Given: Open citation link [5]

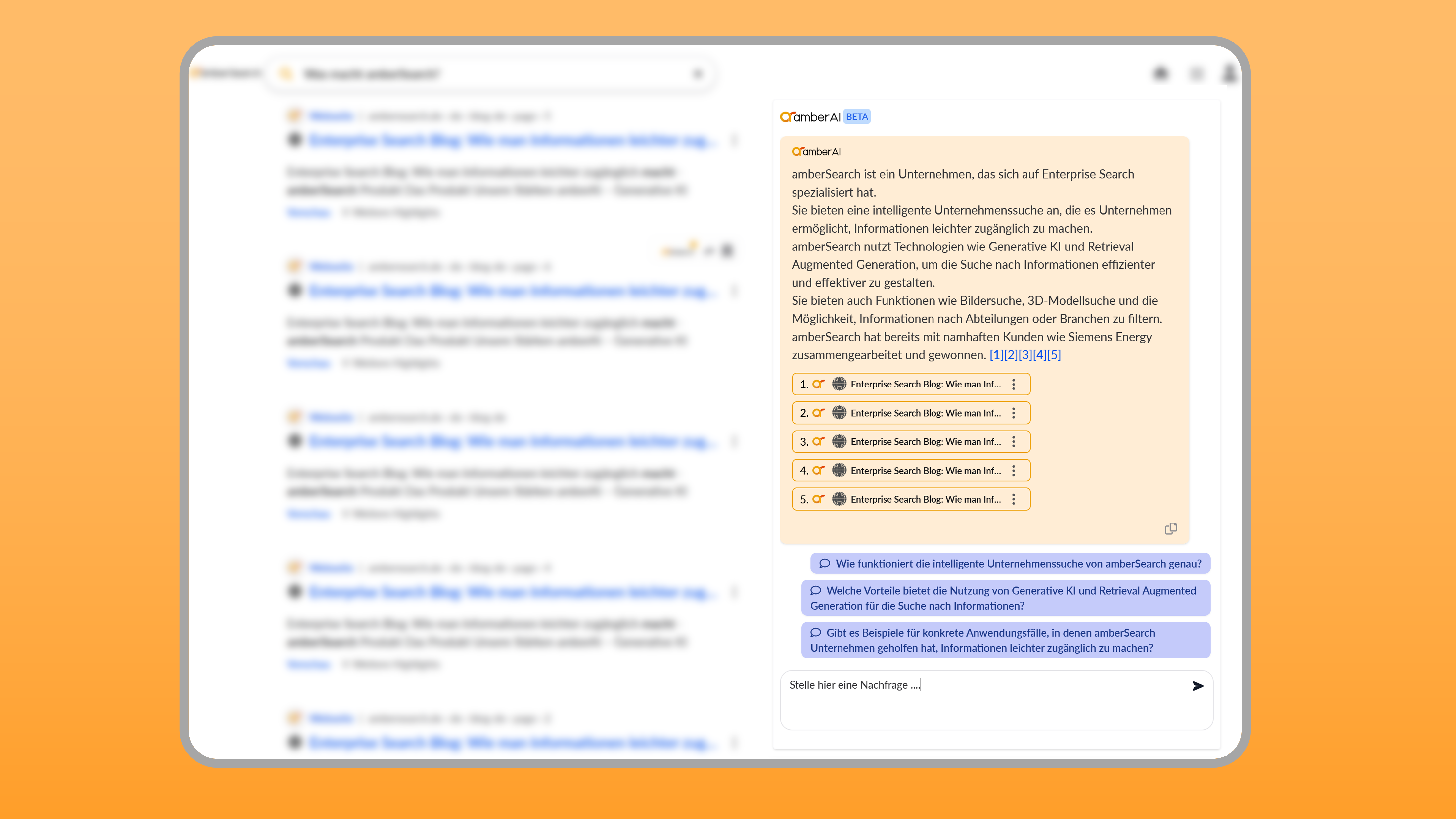Looking at the screenshot, I should 1054,355.
